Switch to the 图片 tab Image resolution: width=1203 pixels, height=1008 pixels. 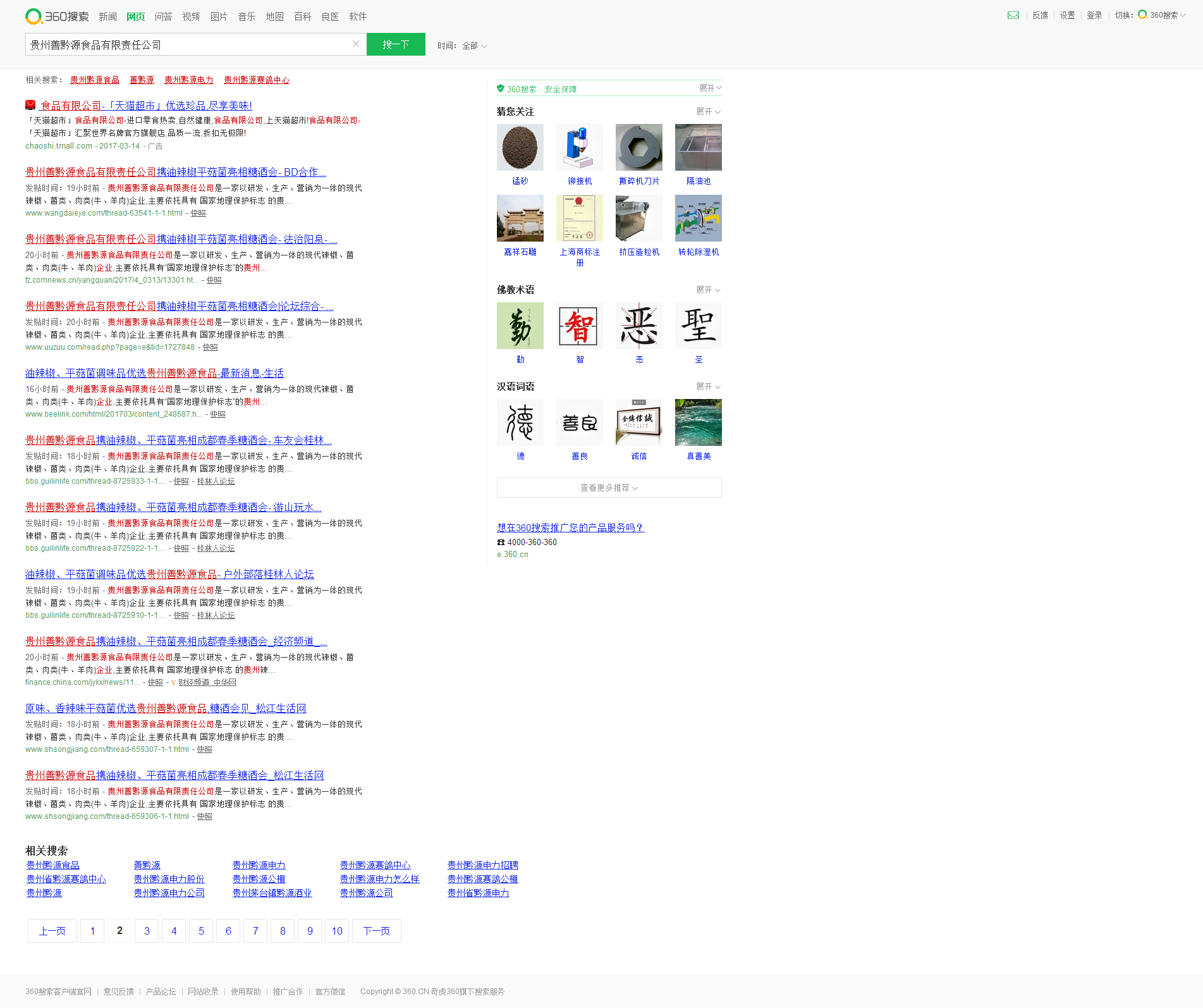[219, 16]
